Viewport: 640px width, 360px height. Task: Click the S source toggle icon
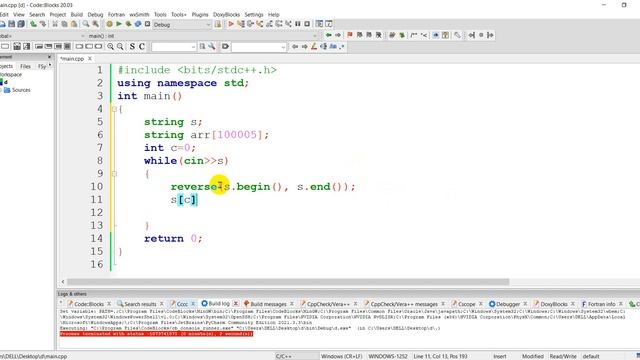[x=132, y=47]
